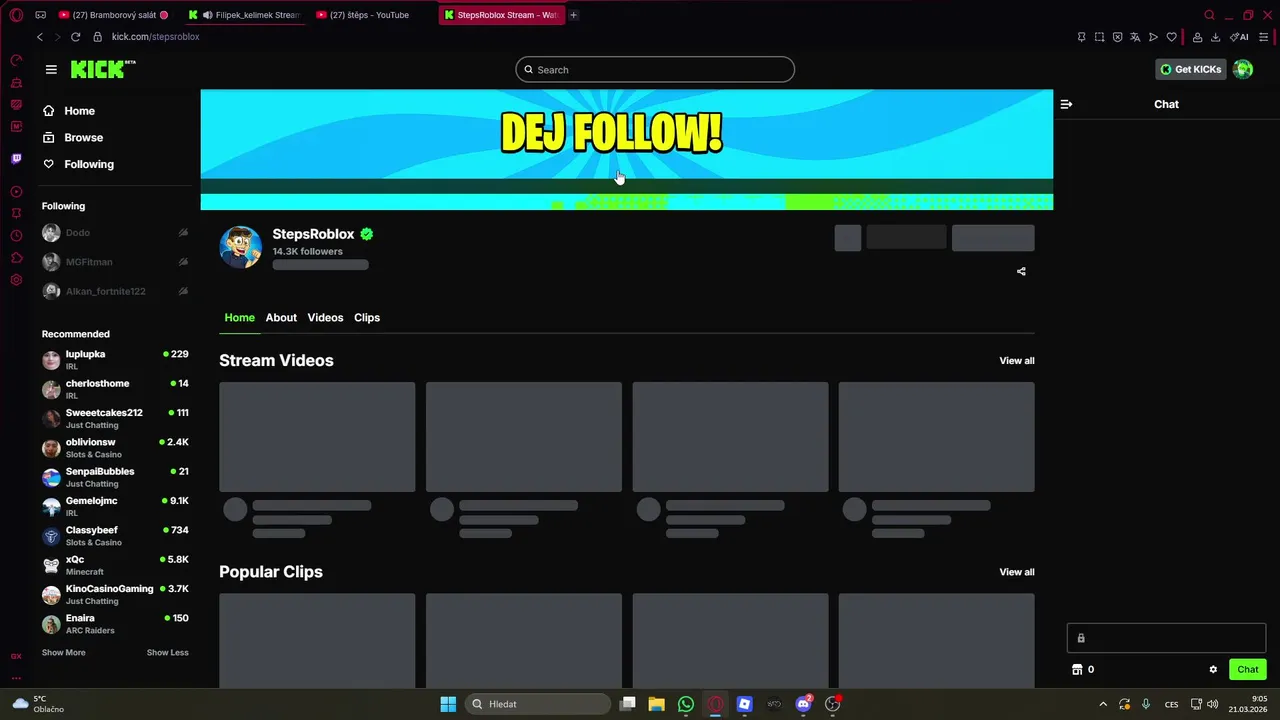Open recommended channel Classybeef
The image size is (1280, 720).
pos(115,536)
